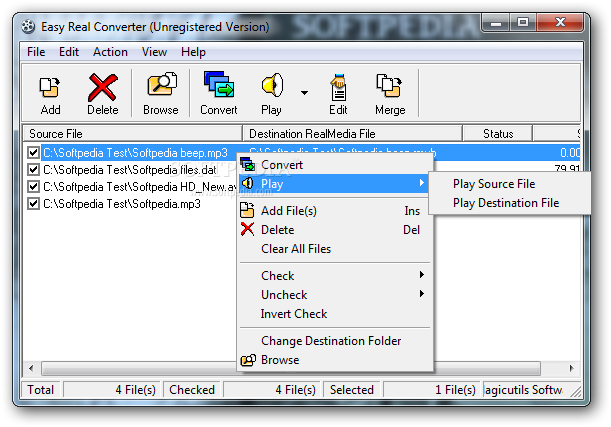Open the Action menu

[110, 52]
